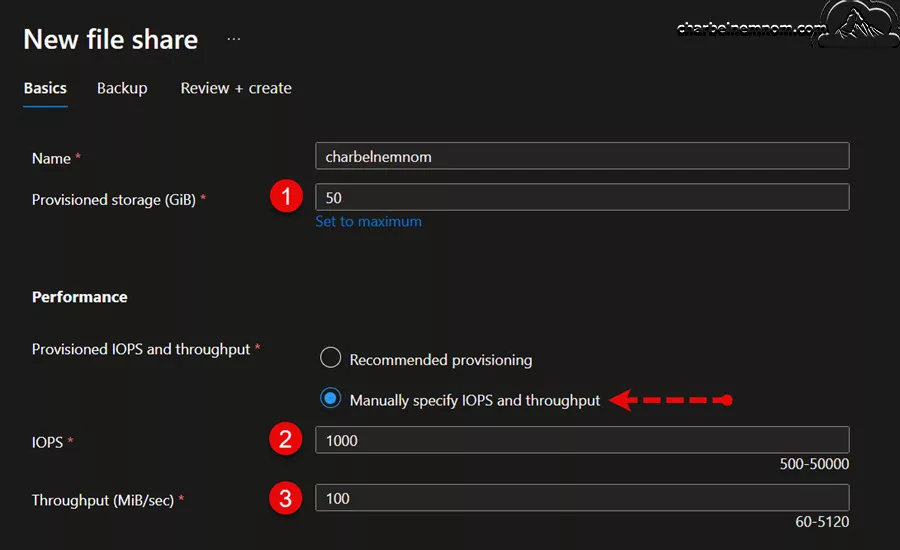The width and height of the screenshot is (900, 550).
Task: Click the Provisioned IOPS and throughput label
Action: click(x=141, y=350)
